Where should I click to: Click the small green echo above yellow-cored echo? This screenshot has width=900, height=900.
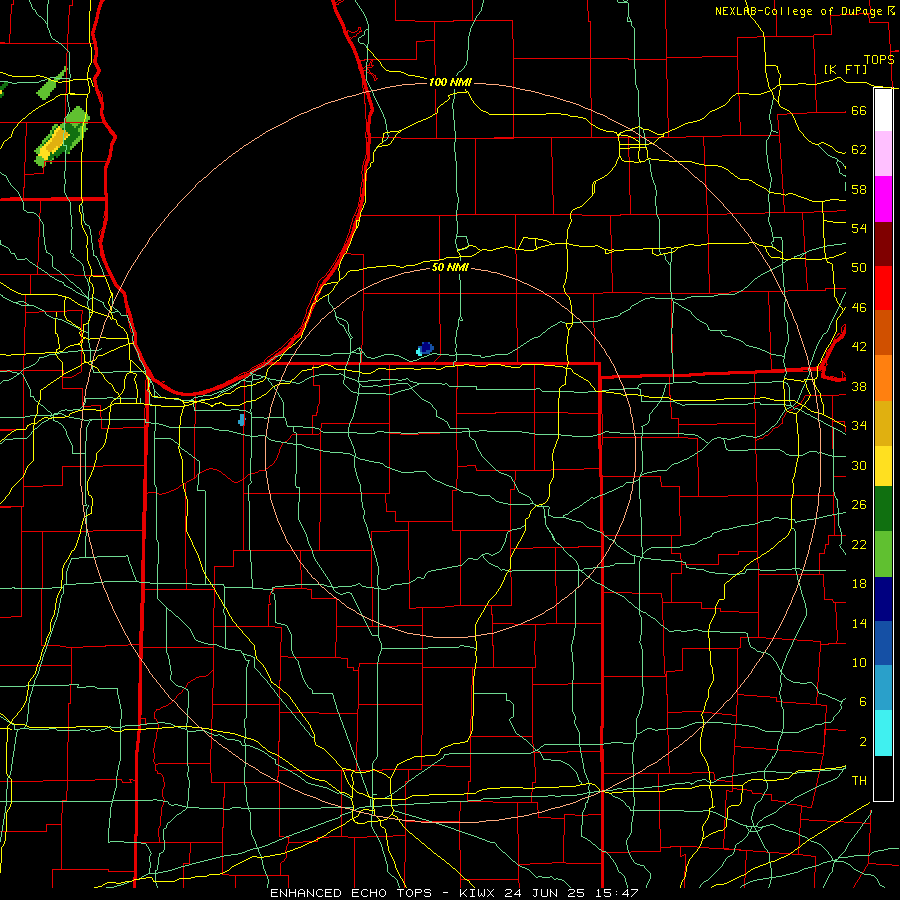pos(52,84)
